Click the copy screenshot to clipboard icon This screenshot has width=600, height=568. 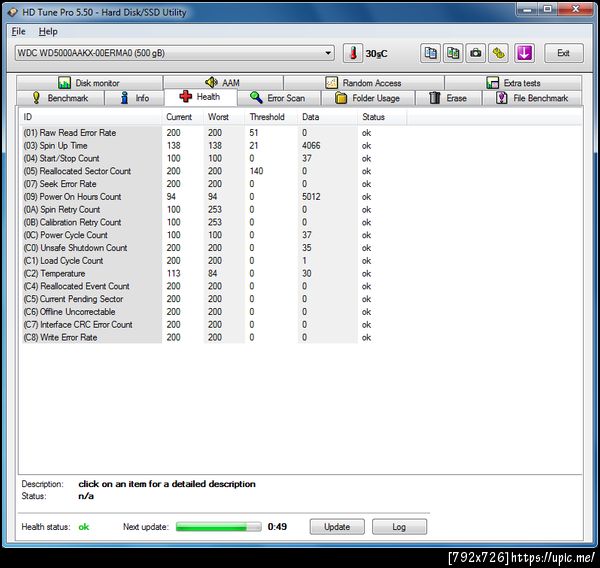(x=453, y=53)
